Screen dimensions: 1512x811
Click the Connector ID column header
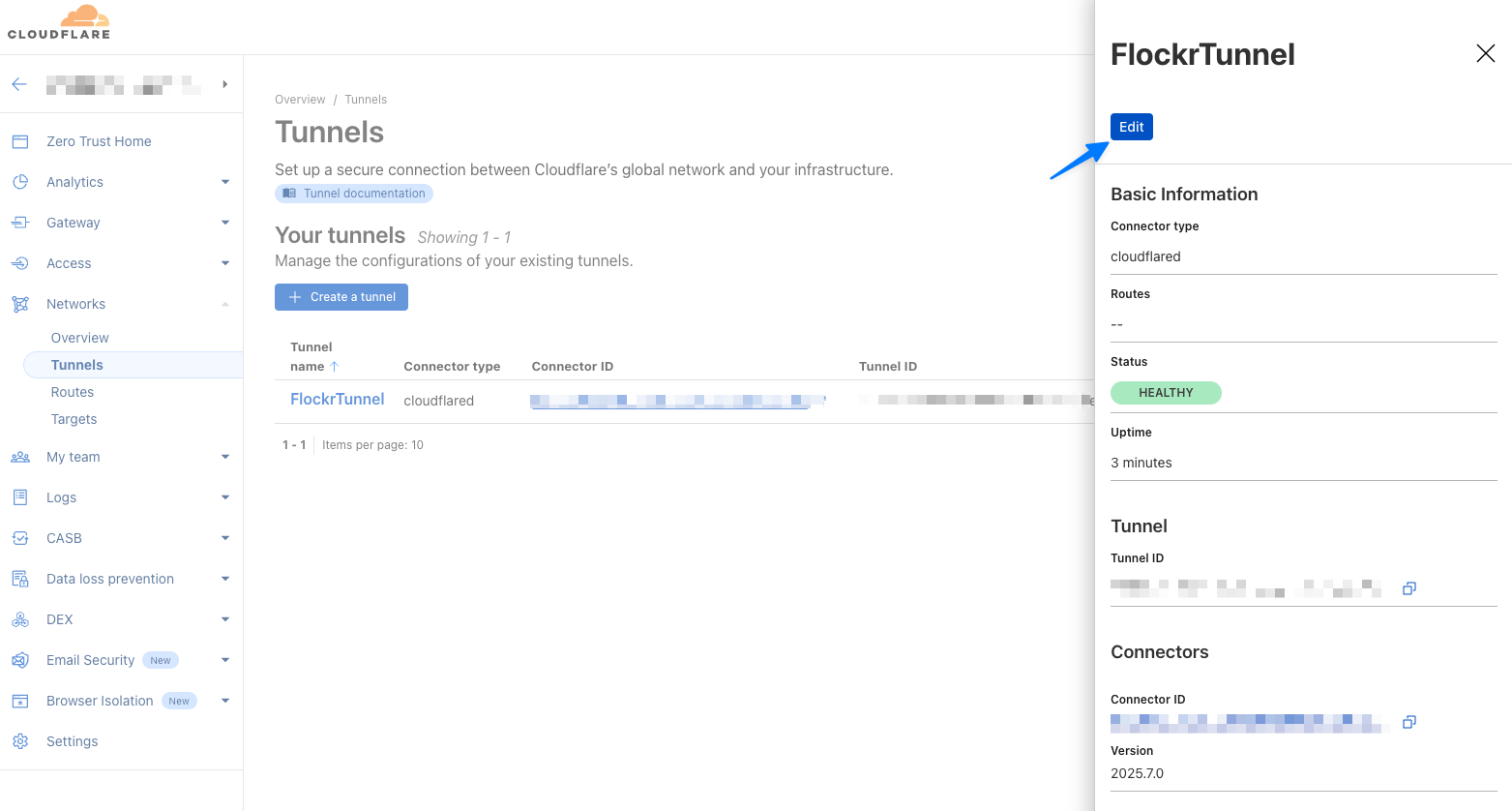(573, 367)
